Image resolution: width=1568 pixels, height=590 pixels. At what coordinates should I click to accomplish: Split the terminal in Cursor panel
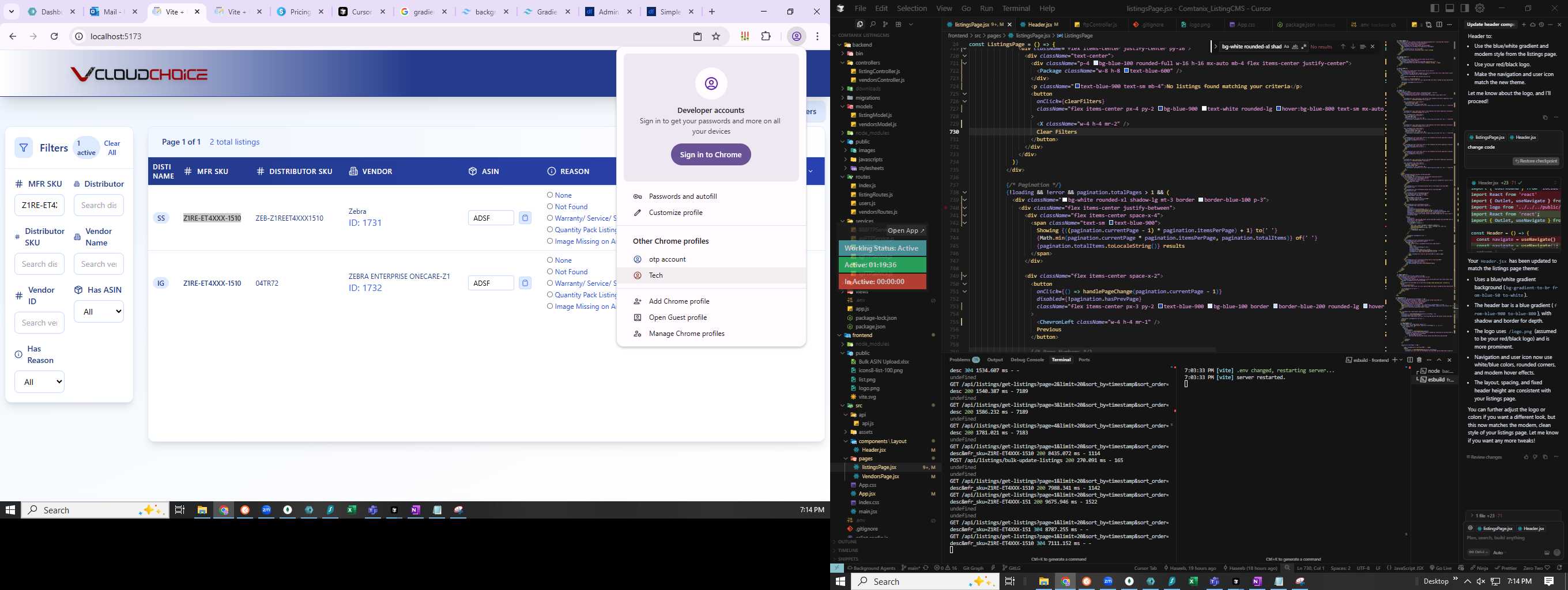pos(1409,360)
